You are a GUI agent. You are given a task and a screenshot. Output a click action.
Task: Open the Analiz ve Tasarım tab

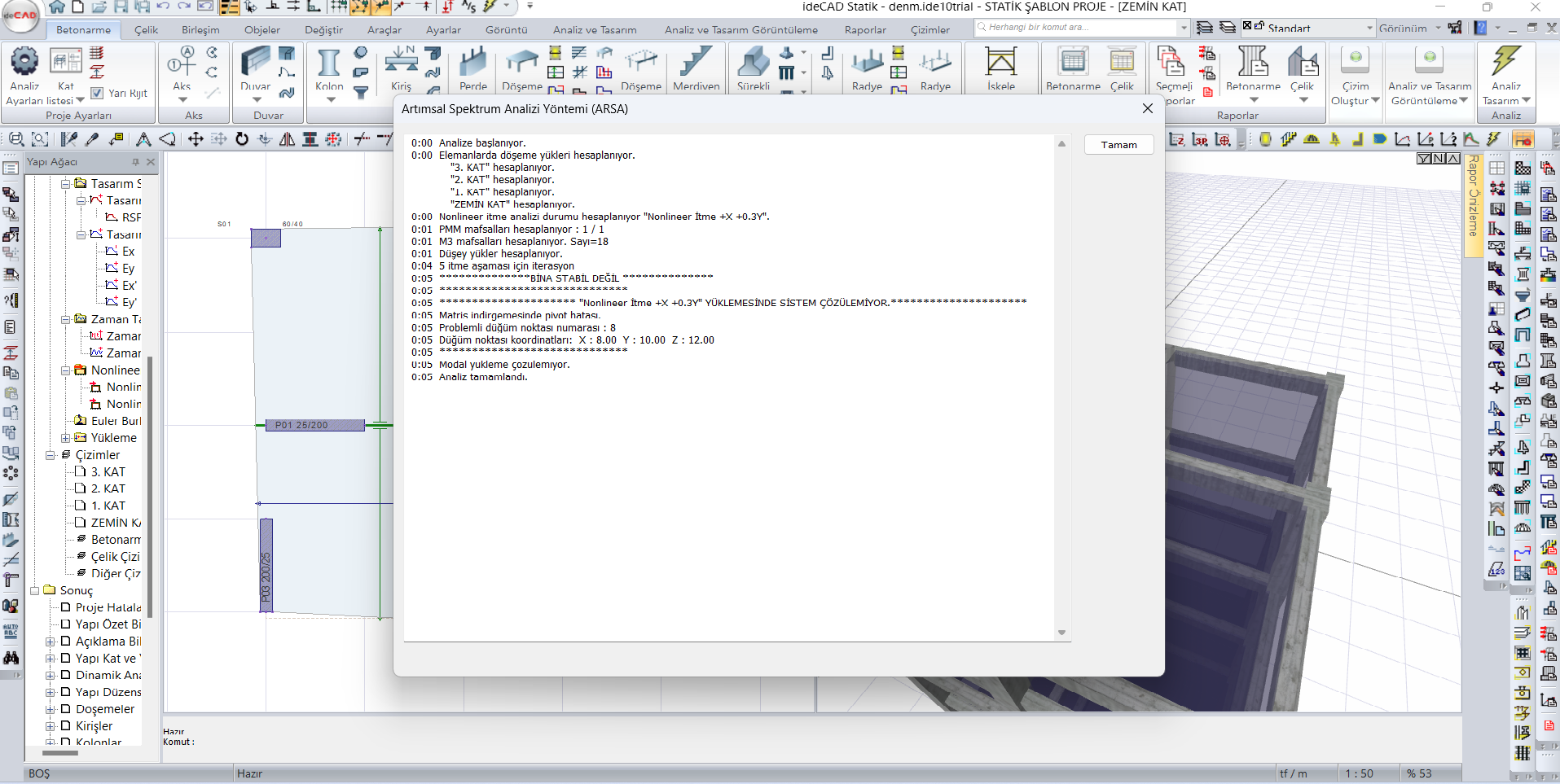tap(595, 30)
